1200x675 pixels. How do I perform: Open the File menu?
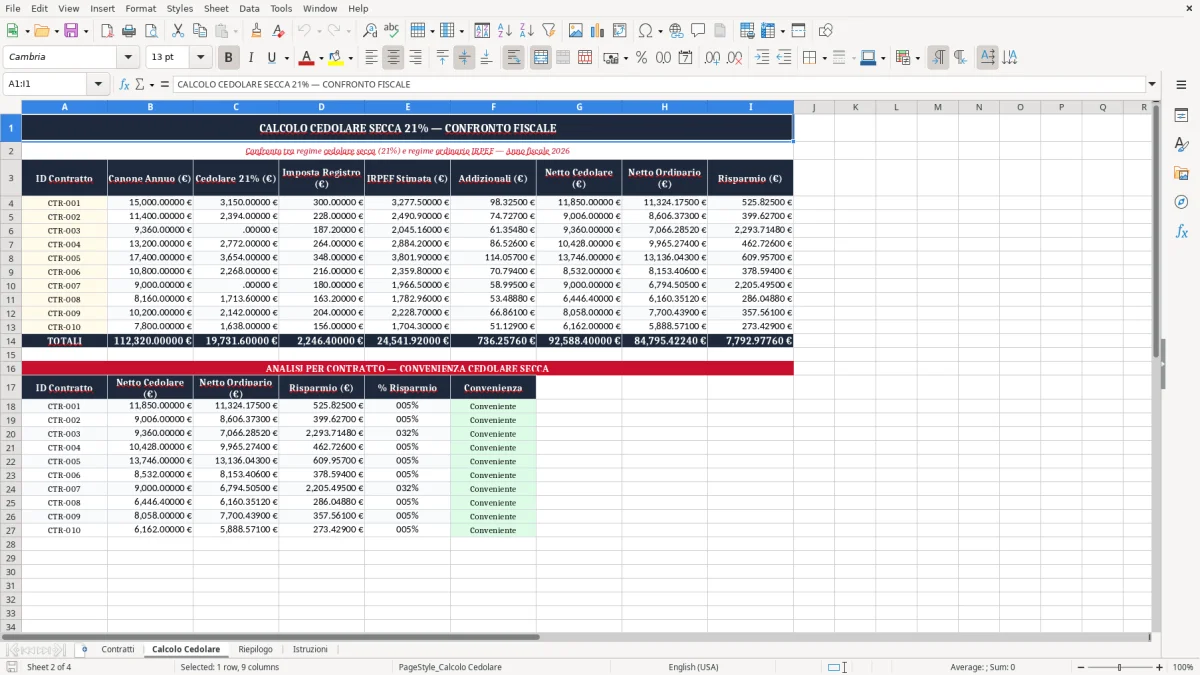click(x=13, y=8)
